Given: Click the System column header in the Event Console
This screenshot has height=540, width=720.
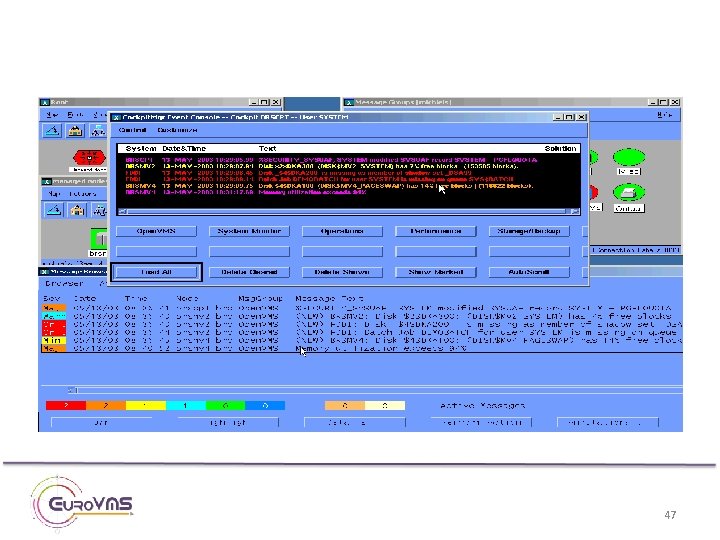Looking at the screenshot, I should pyautogui.click(x=141, y=148).
